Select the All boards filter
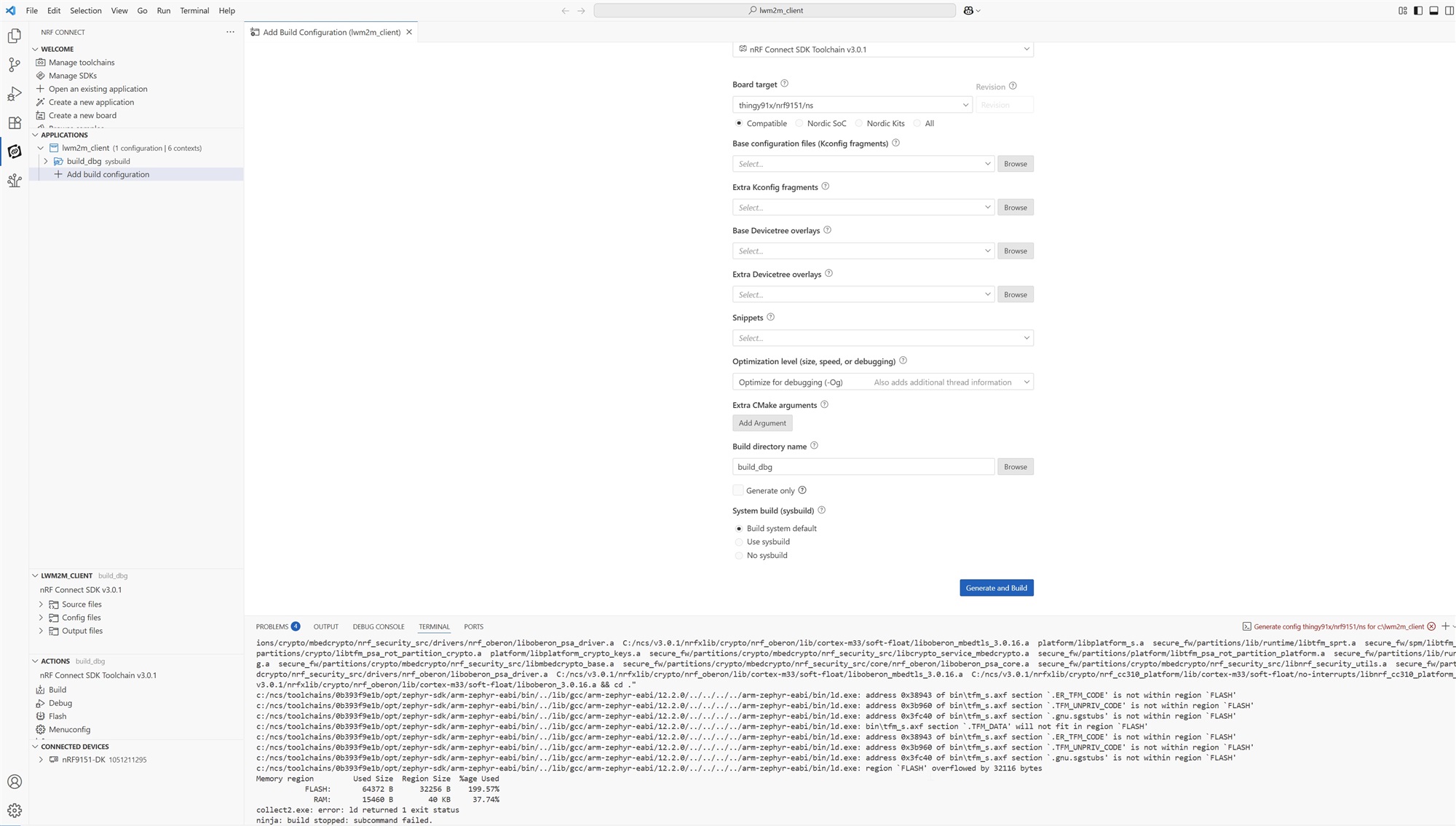Screen dimensions: 1456x826 pos(917,123)
